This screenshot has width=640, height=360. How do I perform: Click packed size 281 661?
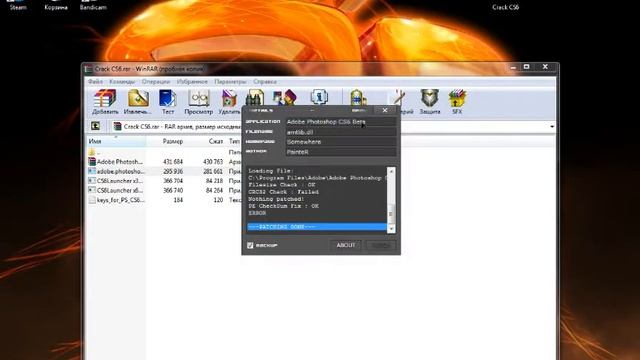click(x=213, y=171)
